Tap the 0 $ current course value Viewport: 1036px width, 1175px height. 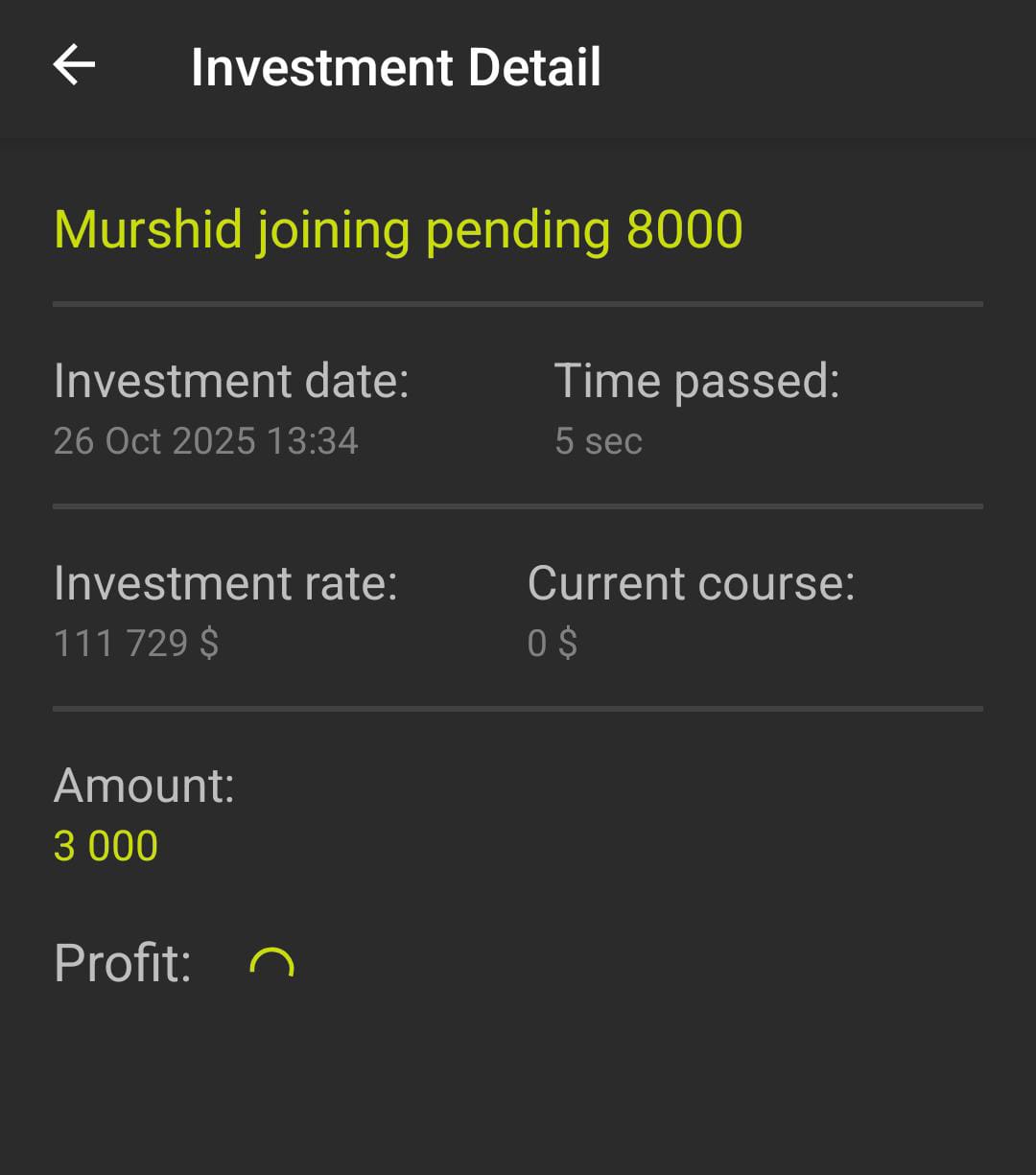point(552,644)
